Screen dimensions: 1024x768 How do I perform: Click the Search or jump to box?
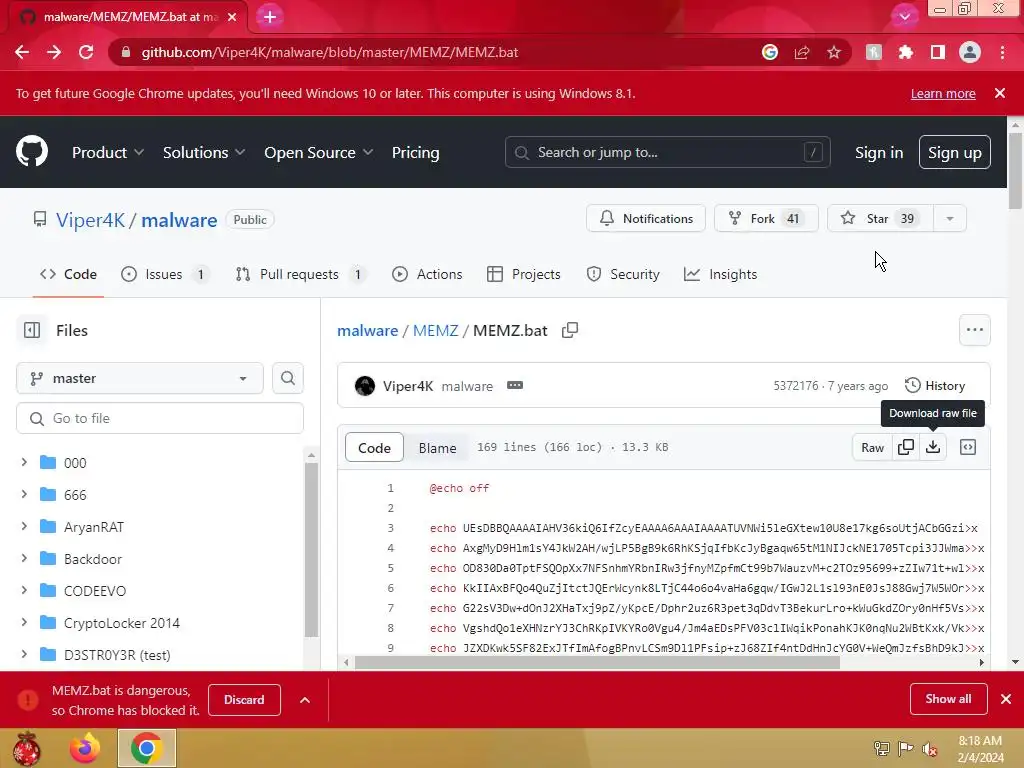pos(667,152)
